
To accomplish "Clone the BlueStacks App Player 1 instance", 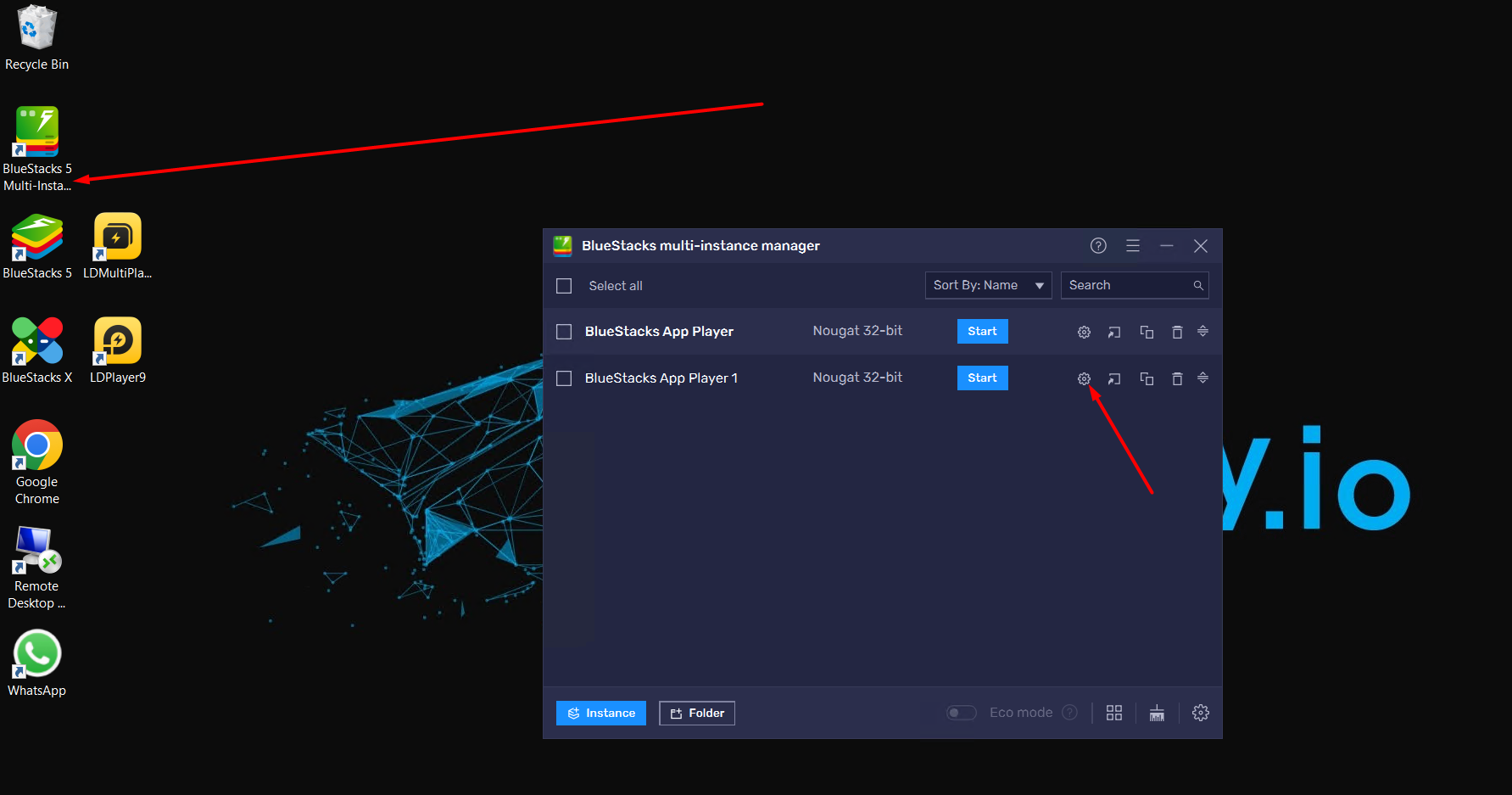I will point(1147,378).
